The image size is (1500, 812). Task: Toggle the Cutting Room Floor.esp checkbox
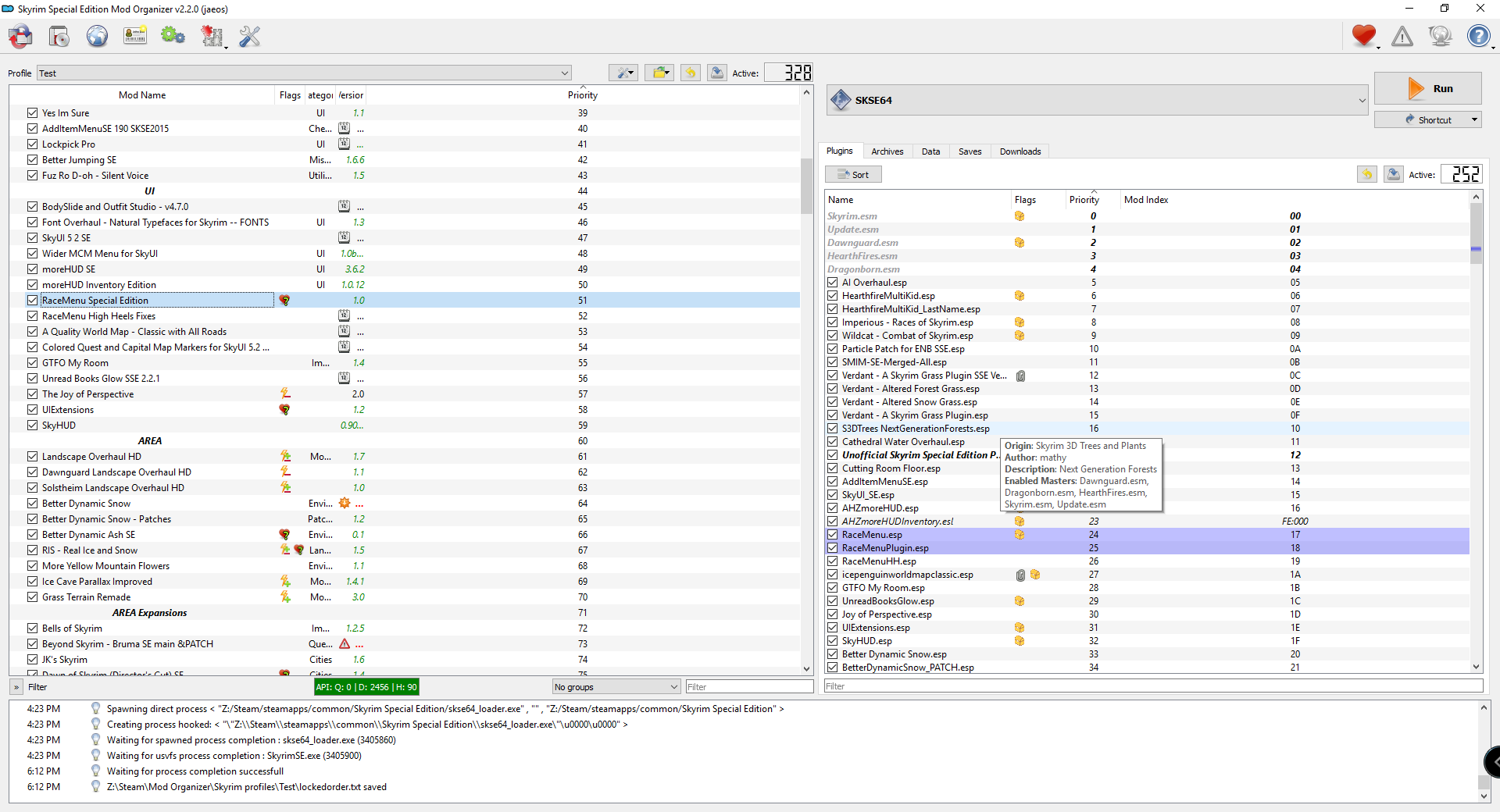click(x=833, y=468)
